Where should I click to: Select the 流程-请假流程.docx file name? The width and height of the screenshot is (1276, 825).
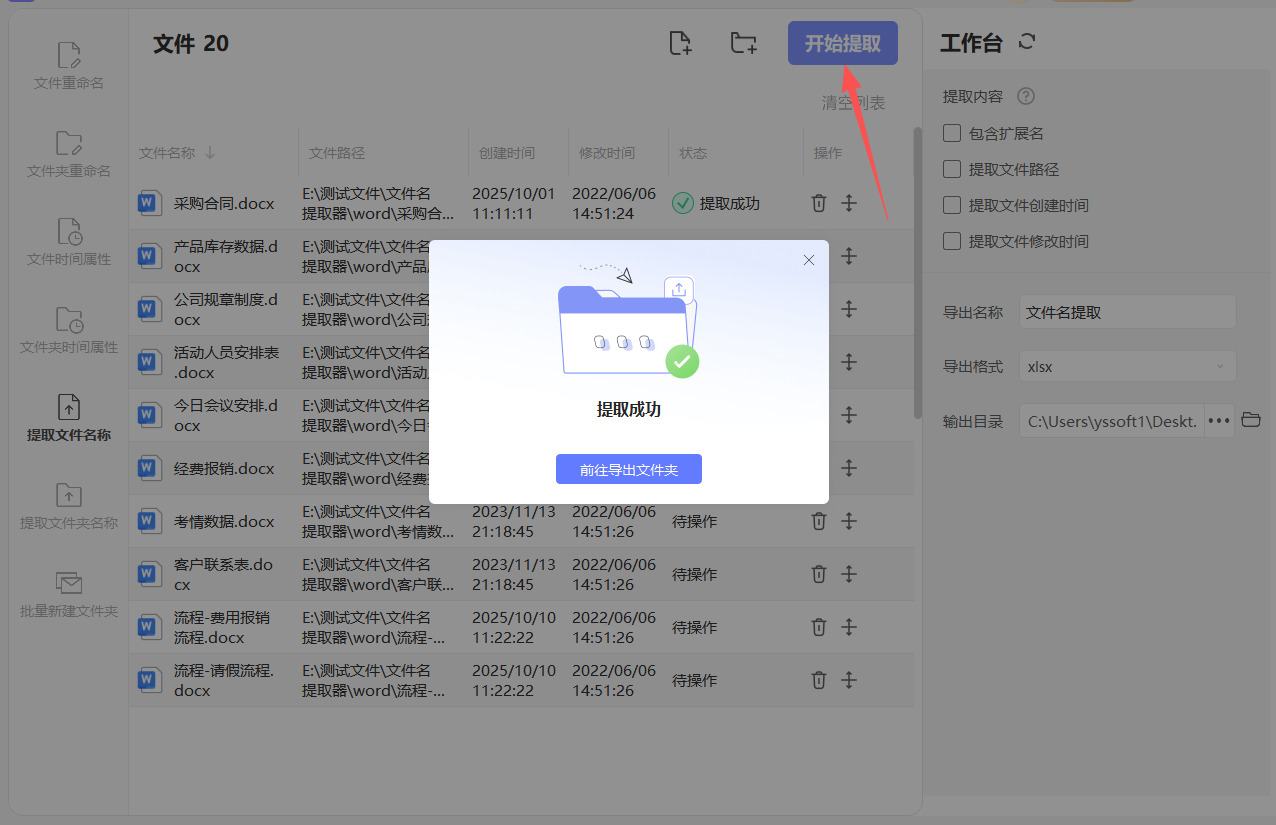coord(224,680)
